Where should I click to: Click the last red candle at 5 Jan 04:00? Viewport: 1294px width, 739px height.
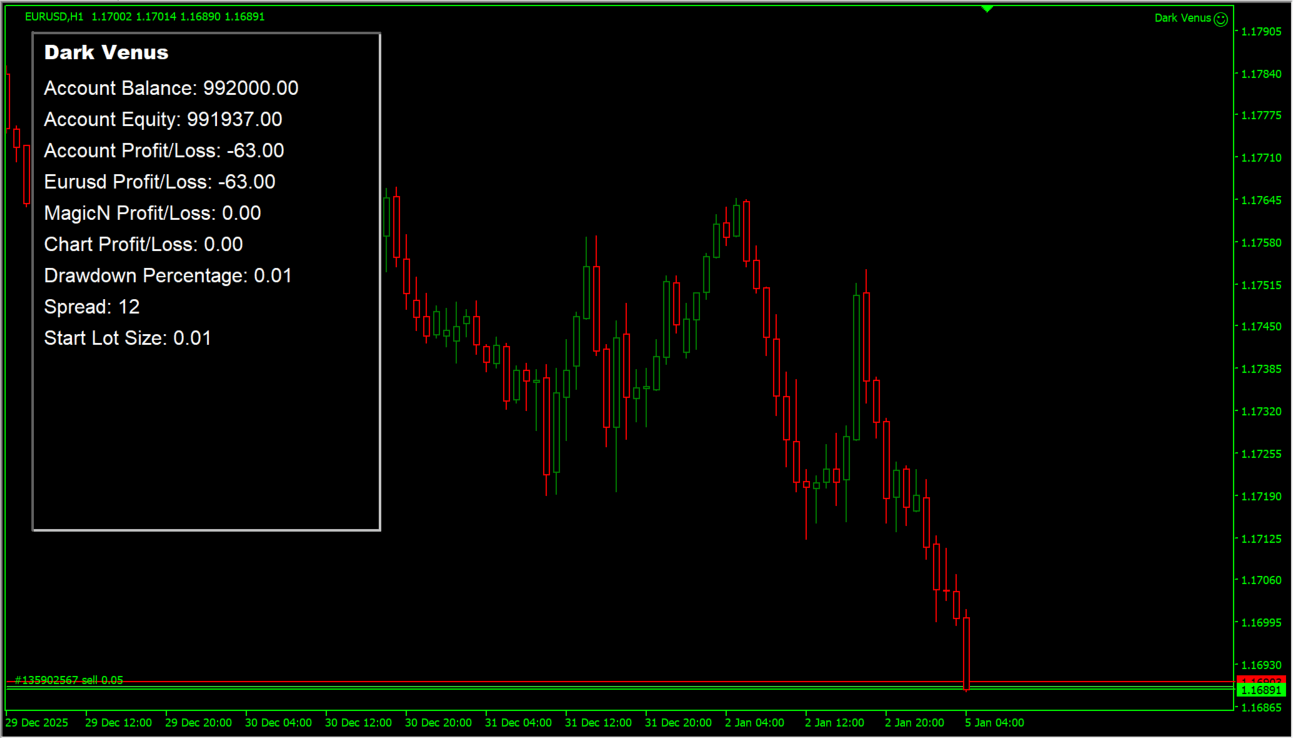[x=966, y=652]
